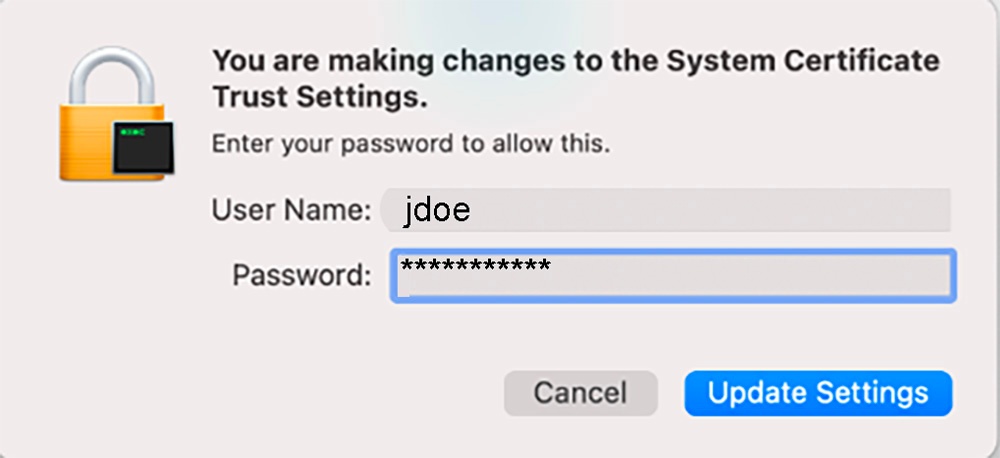Viewport: 1000px width, 458px height.
Task: Click "Enter your password to allow this."
Action: coord(410,143)
